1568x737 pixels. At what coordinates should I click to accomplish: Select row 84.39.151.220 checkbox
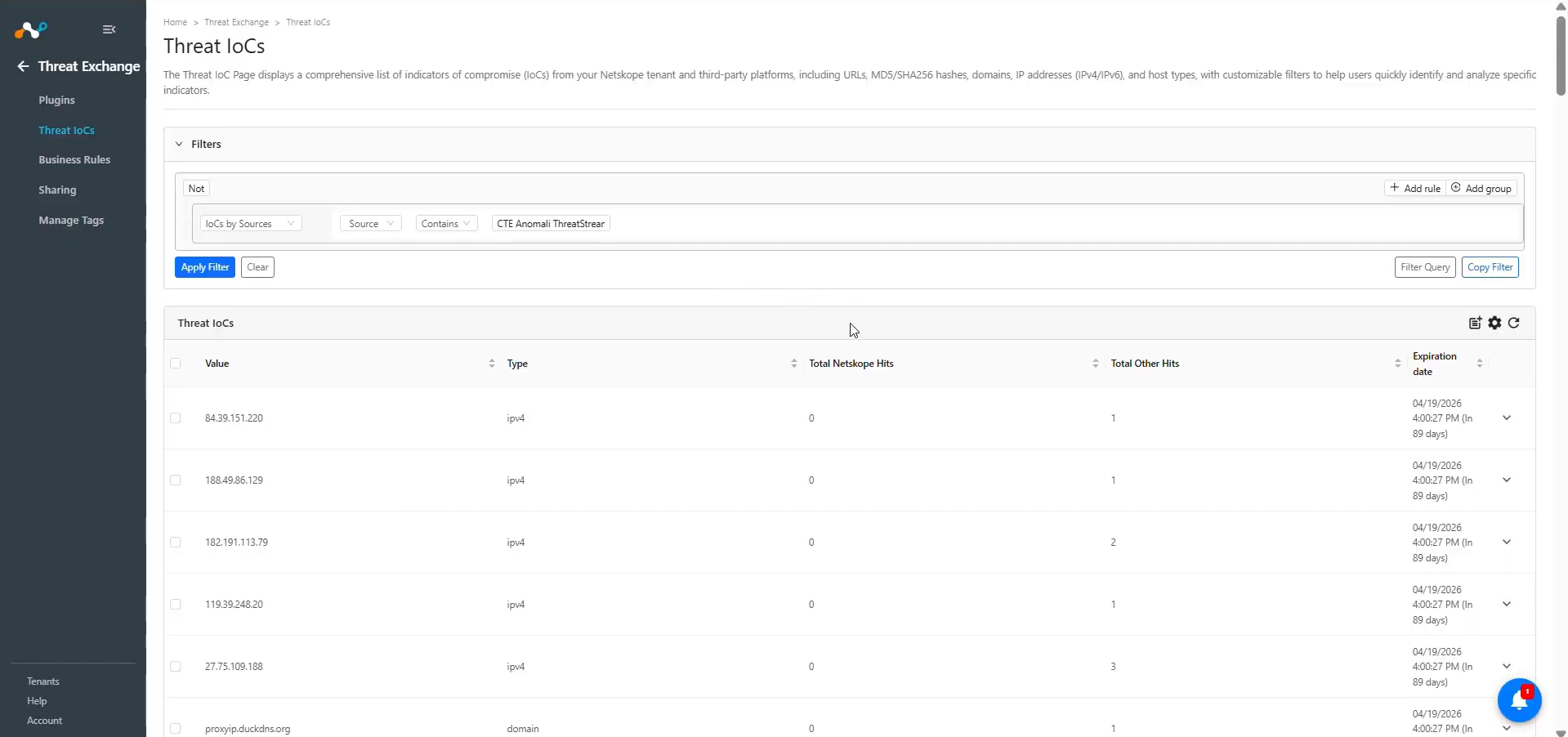[x=176, y=418]
